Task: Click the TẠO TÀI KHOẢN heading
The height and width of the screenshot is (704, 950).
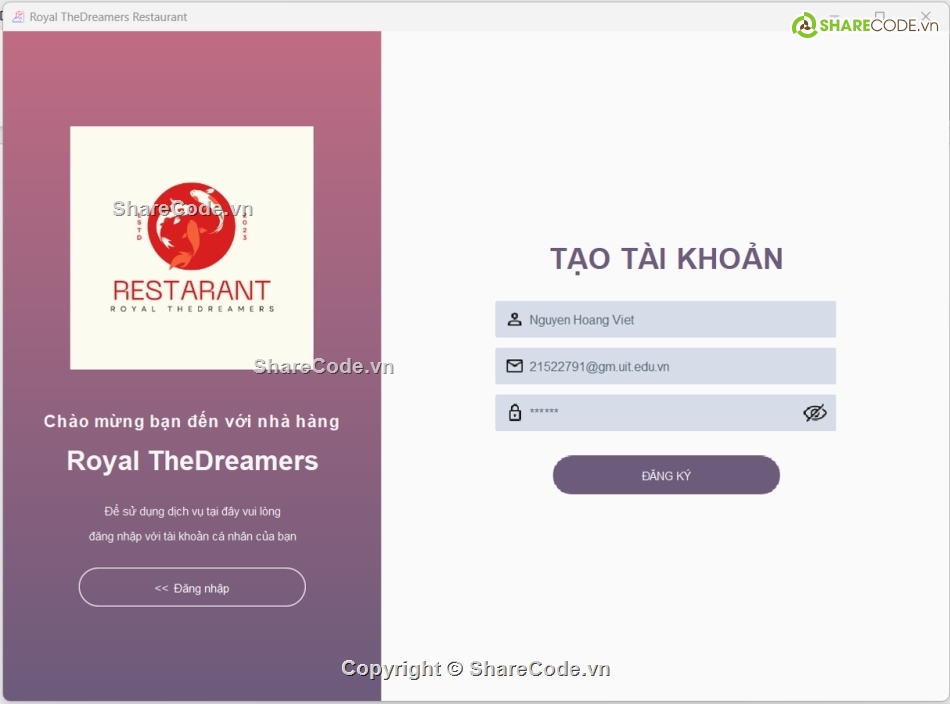Action: [666, 259]
